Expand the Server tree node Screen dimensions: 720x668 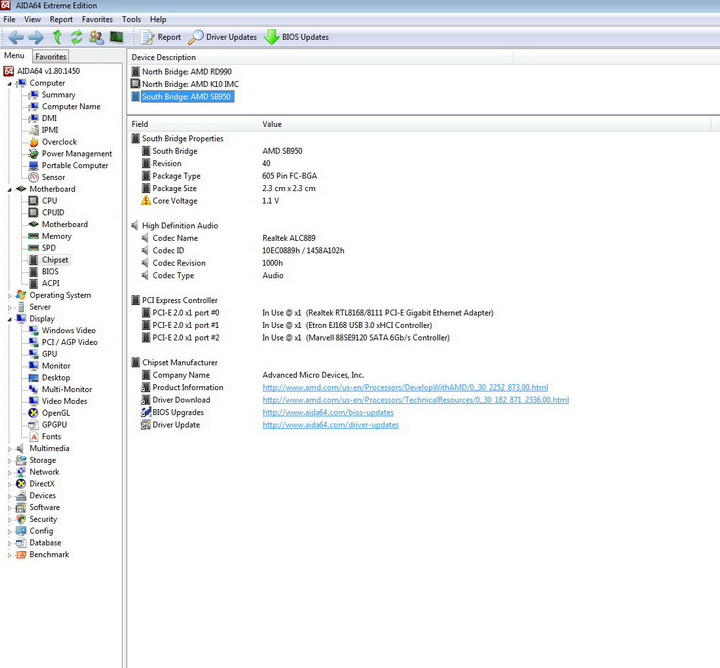pyautogui.click(x=9, y=307)
